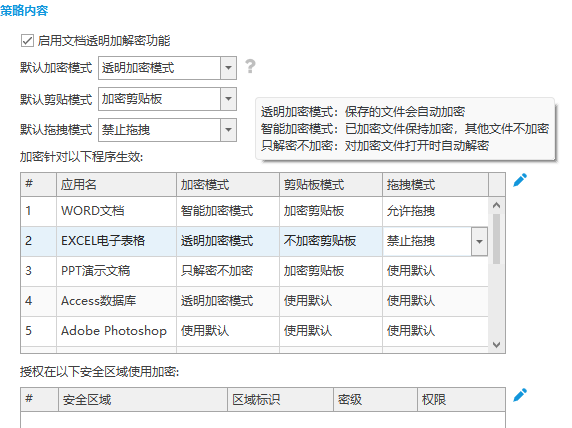572x428 pixels.
Task: Toggle the 启用文档透明加解密功能 checkbox
Action: coord(27,41)
